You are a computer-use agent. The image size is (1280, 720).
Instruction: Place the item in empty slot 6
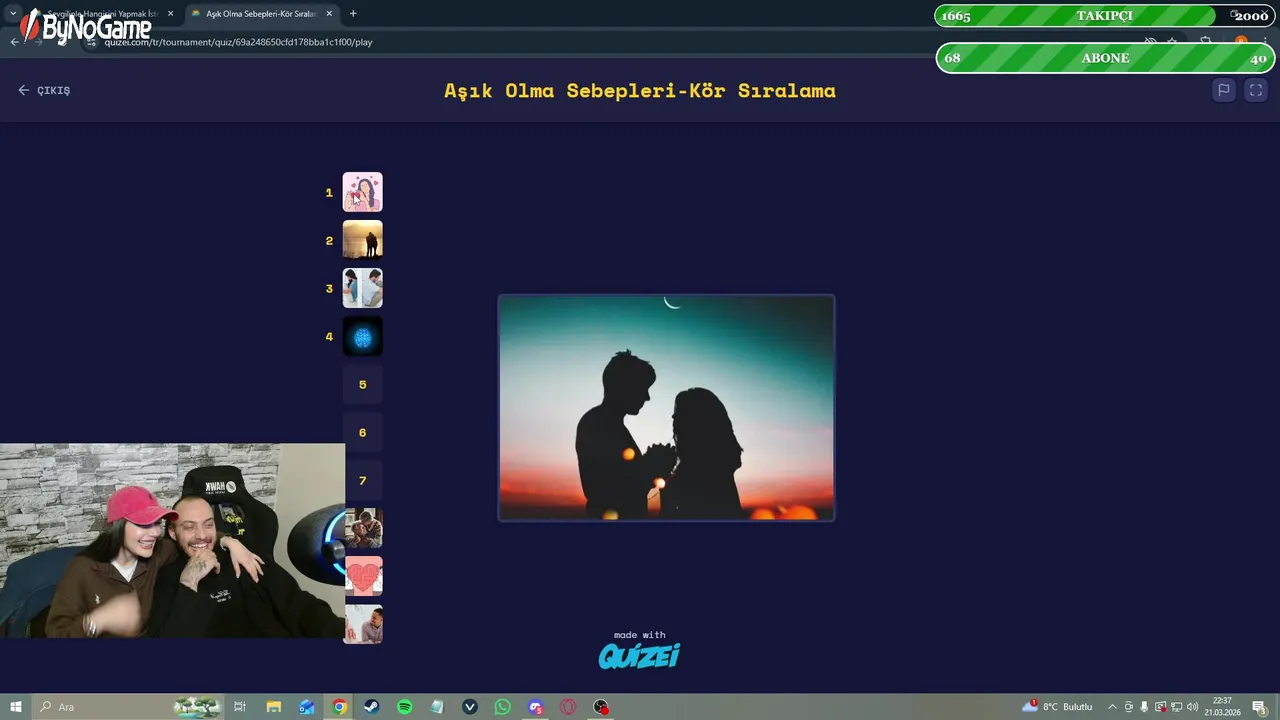(x=362, y=432)
